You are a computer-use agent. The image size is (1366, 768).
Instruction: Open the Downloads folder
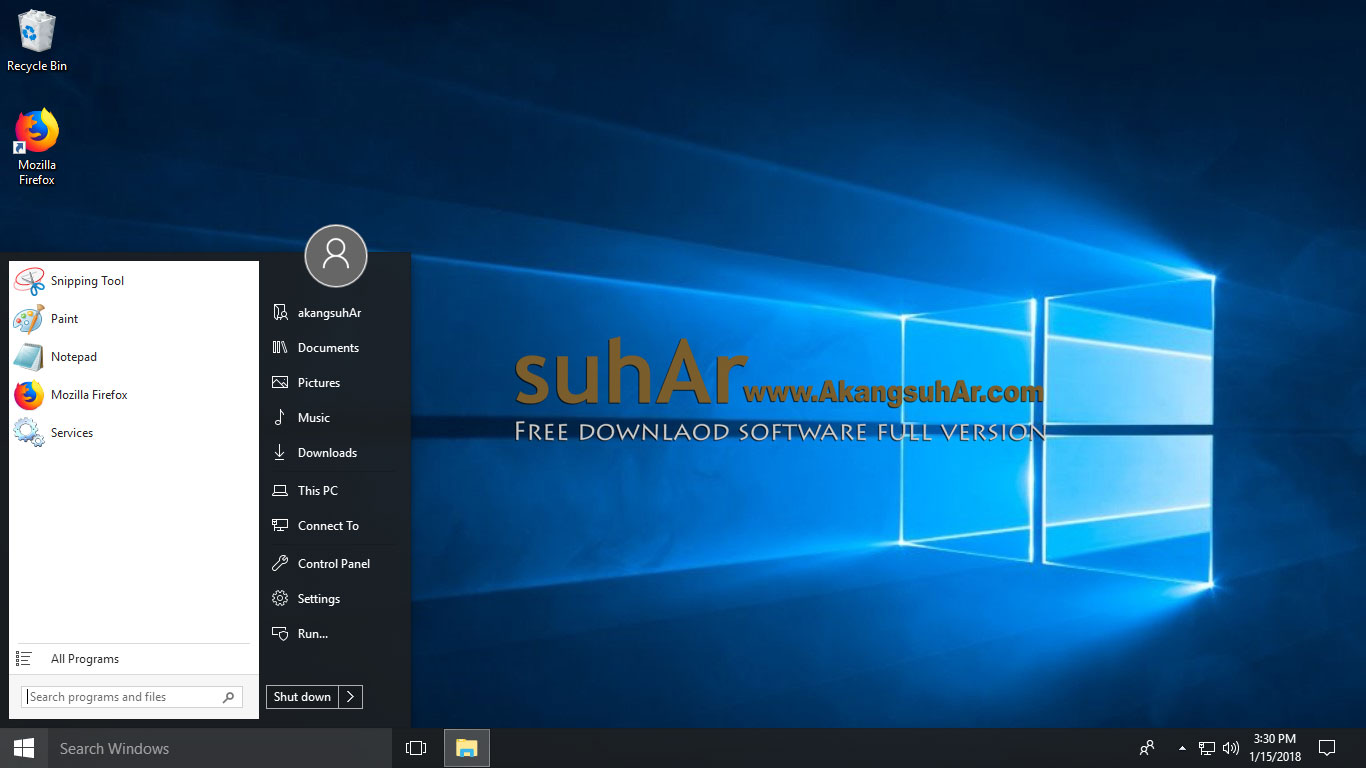324,452
